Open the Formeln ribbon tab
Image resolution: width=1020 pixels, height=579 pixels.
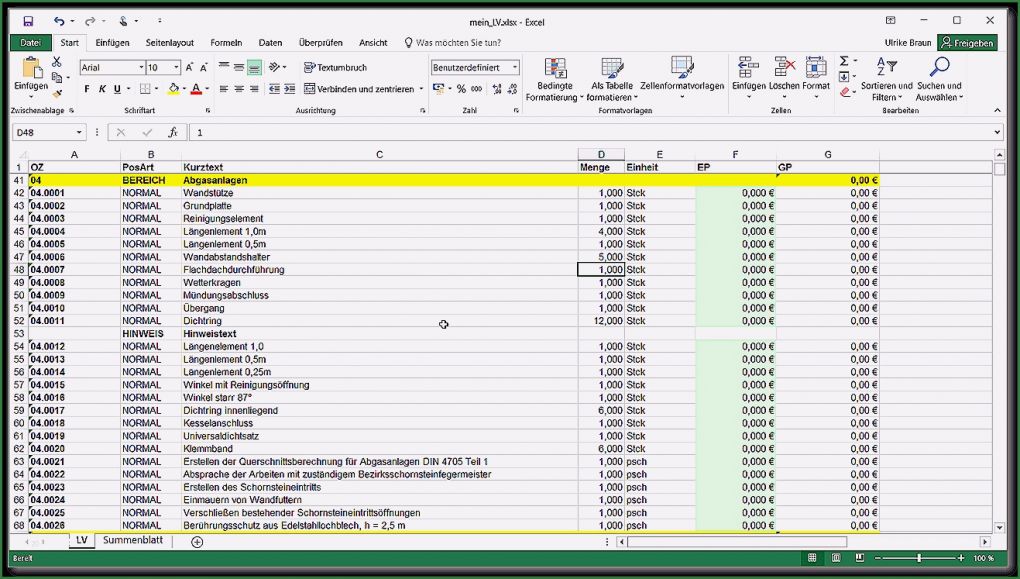(x=226, y=43)
